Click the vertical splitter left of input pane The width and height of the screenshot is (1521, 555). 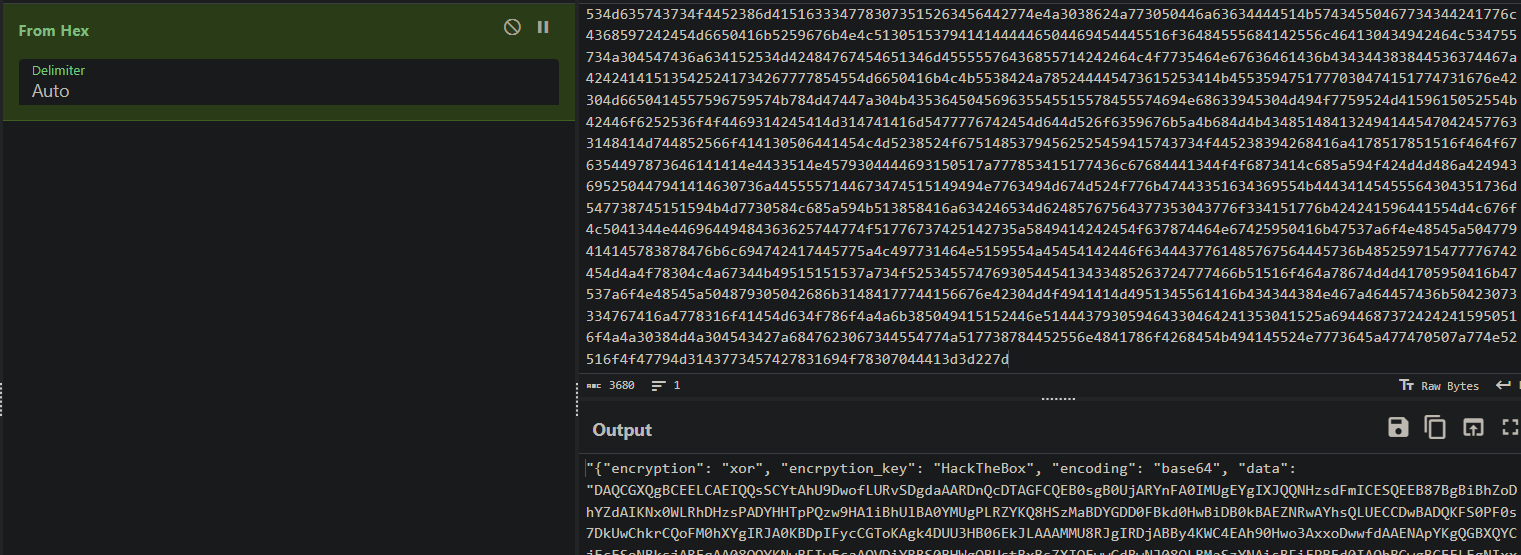pyautogui.click(x=578, y=400)
